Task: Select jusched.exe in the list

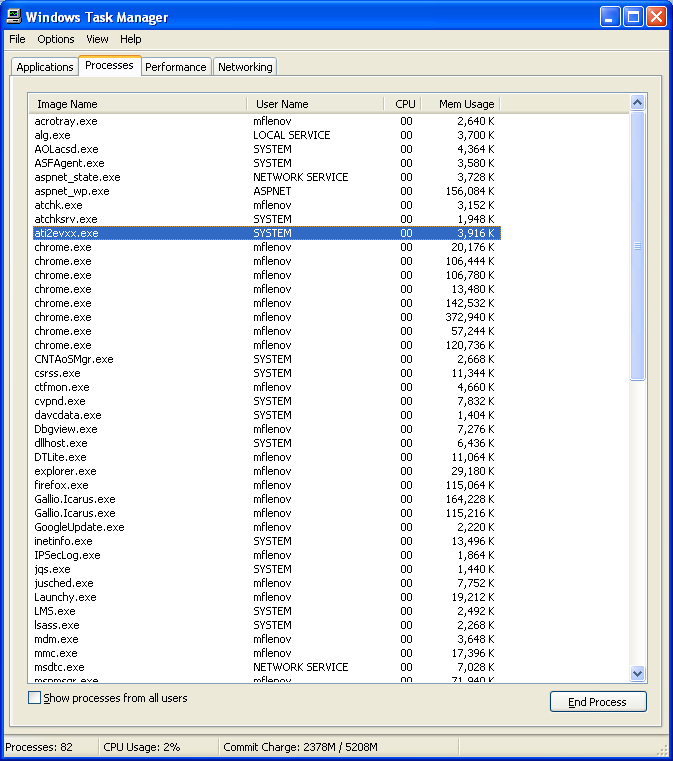Action: tap(266, 583)
